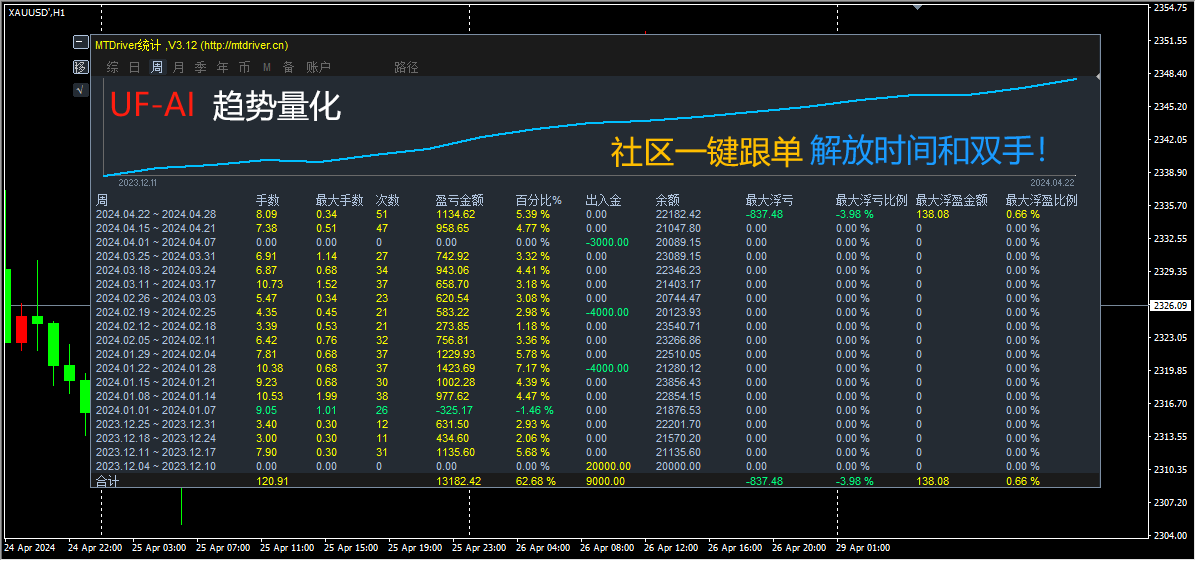Image resolution: width=1196 pixels, height=561 pixels.
Task: Open the 账户 account tab
Action: pos(318,67)
